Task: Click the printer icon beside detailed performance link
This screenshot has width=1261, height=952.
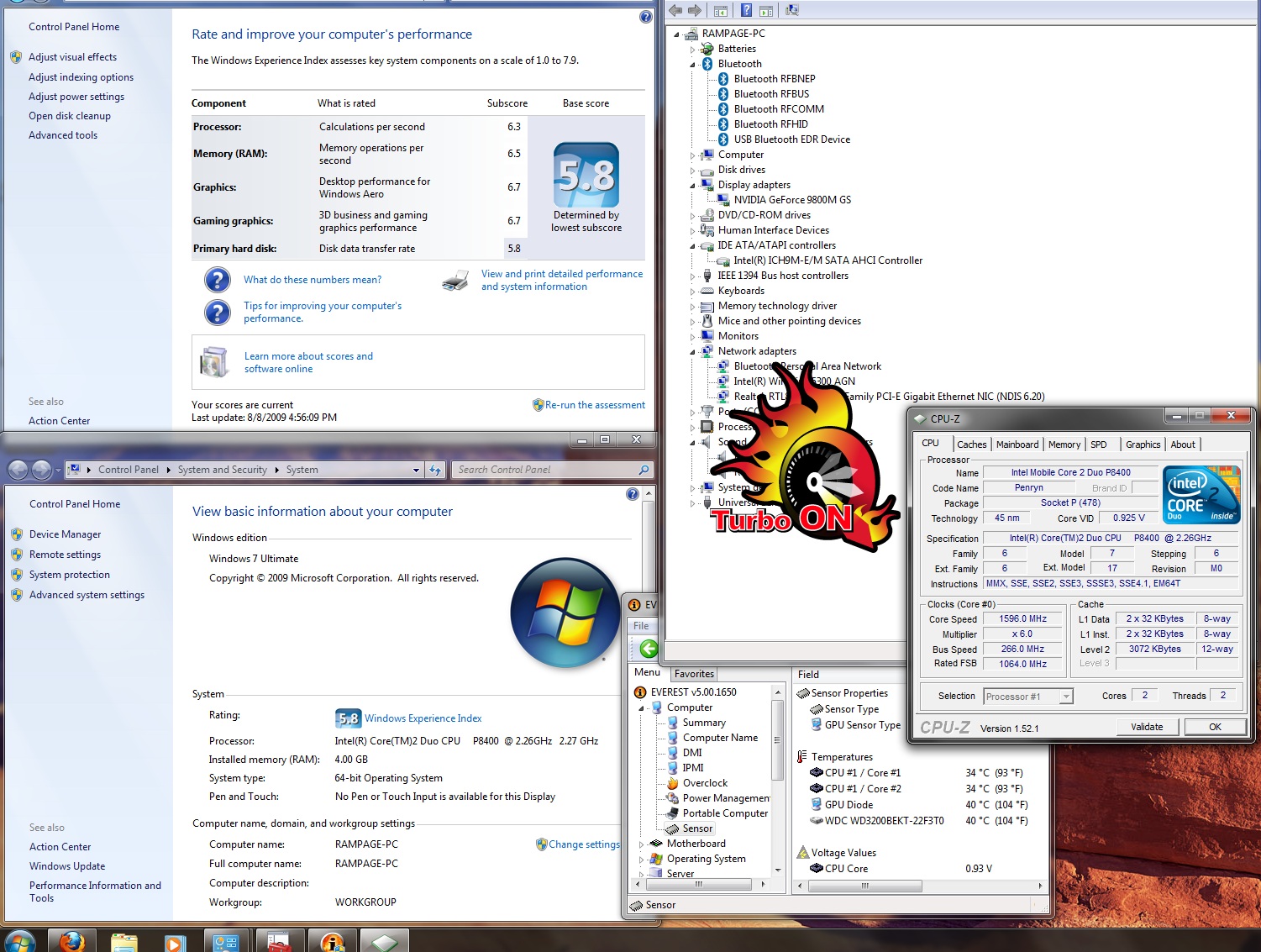Action: pyautogui.click(x=455, y=281)
